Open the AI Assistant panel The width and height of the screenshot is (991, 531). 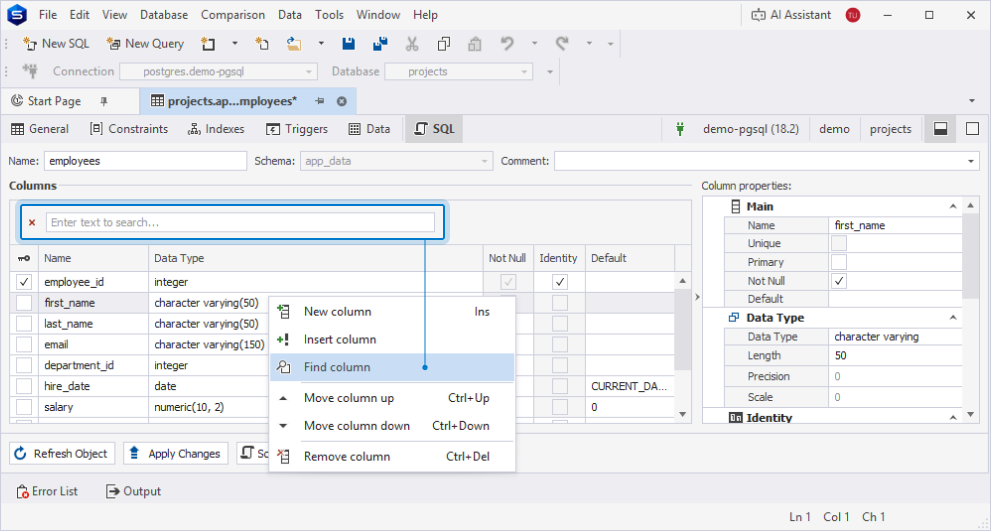[x=791, y=15]
